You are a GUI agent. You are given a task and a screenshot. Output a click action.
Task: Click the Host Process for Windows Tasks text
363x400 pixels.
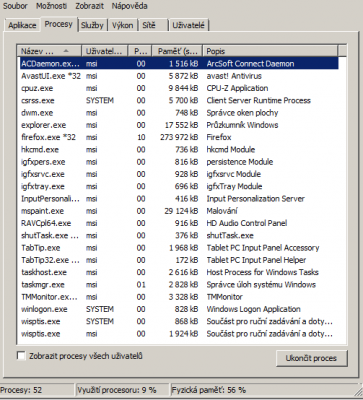pyautogui.click(x=262, y=273)
